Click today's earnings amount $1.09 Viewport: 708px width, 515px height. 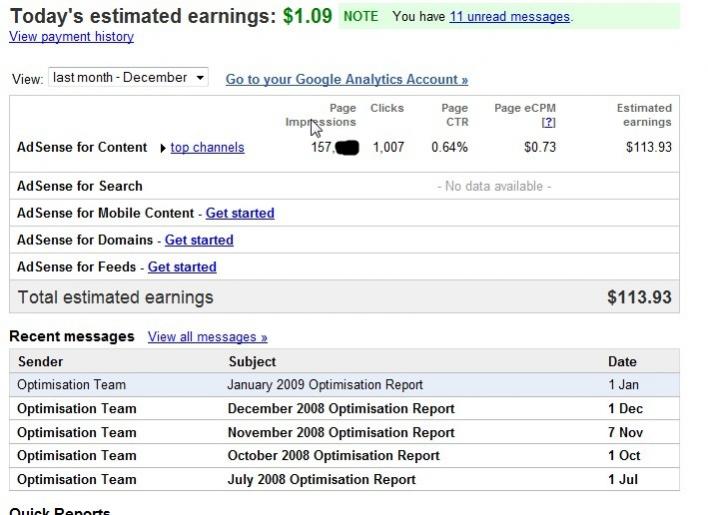tap(307, 16)
